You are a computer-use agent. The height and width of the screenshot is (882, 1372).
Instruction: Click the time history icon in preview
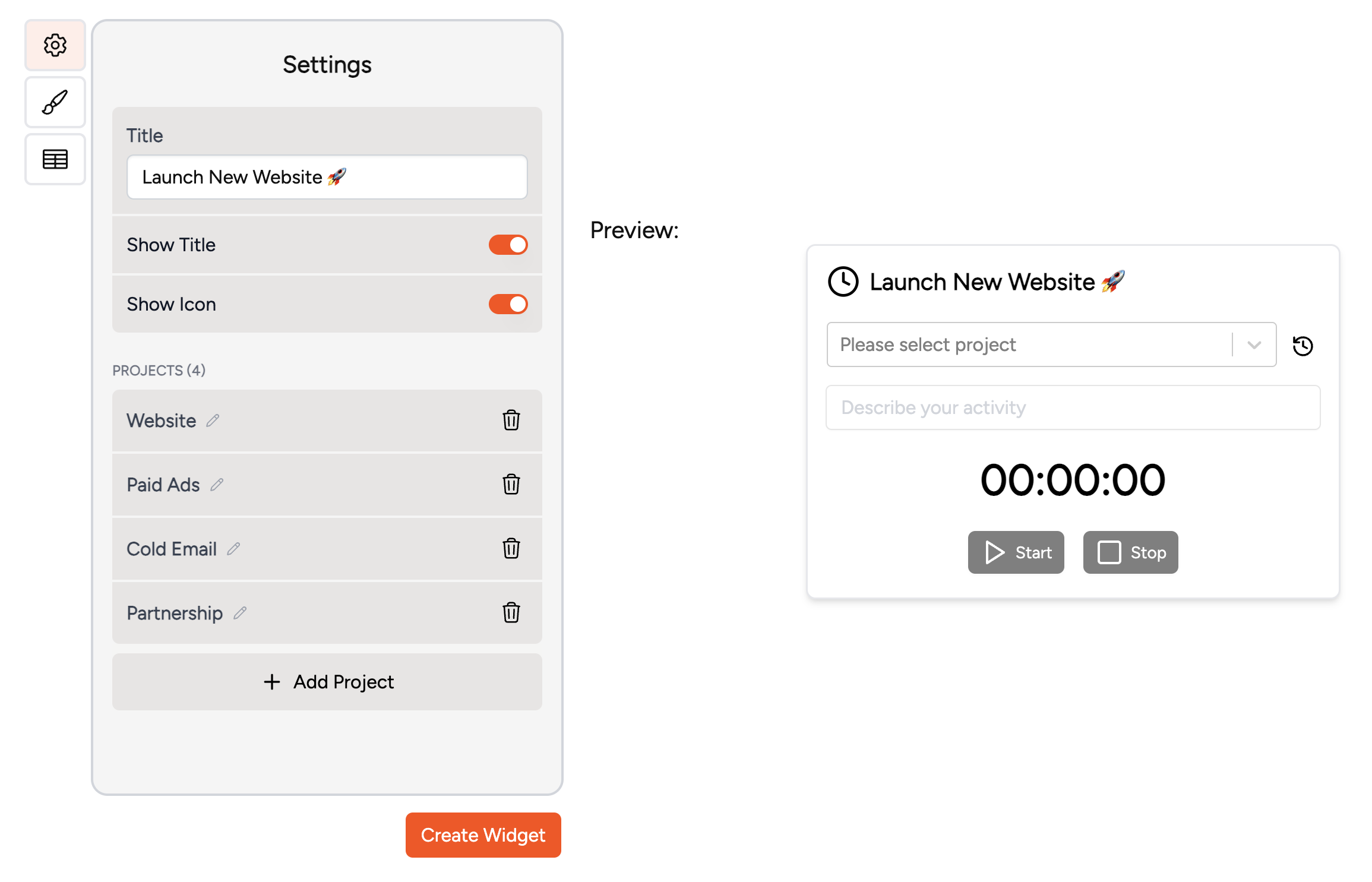(1302, 345)
